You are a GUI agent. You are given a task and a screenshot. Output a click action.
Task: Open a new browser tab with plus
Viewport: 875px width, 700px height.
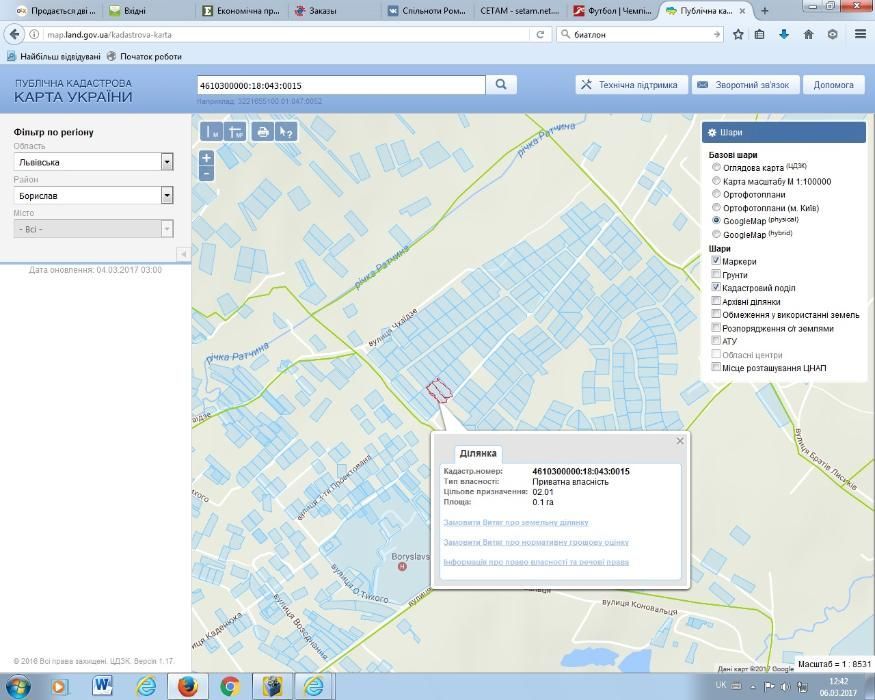[765, 11]
